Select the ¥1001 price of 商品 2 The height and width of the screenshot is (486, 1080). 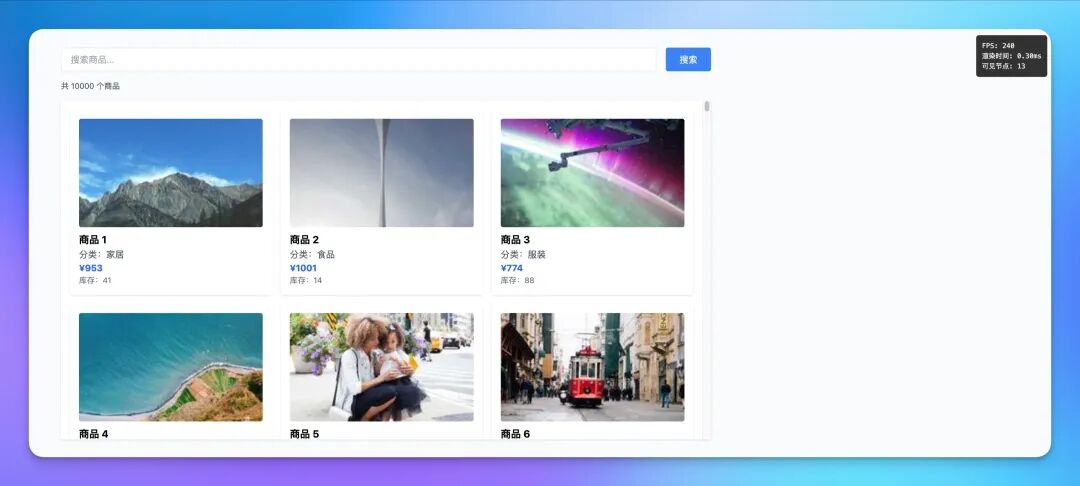point(303,268)
